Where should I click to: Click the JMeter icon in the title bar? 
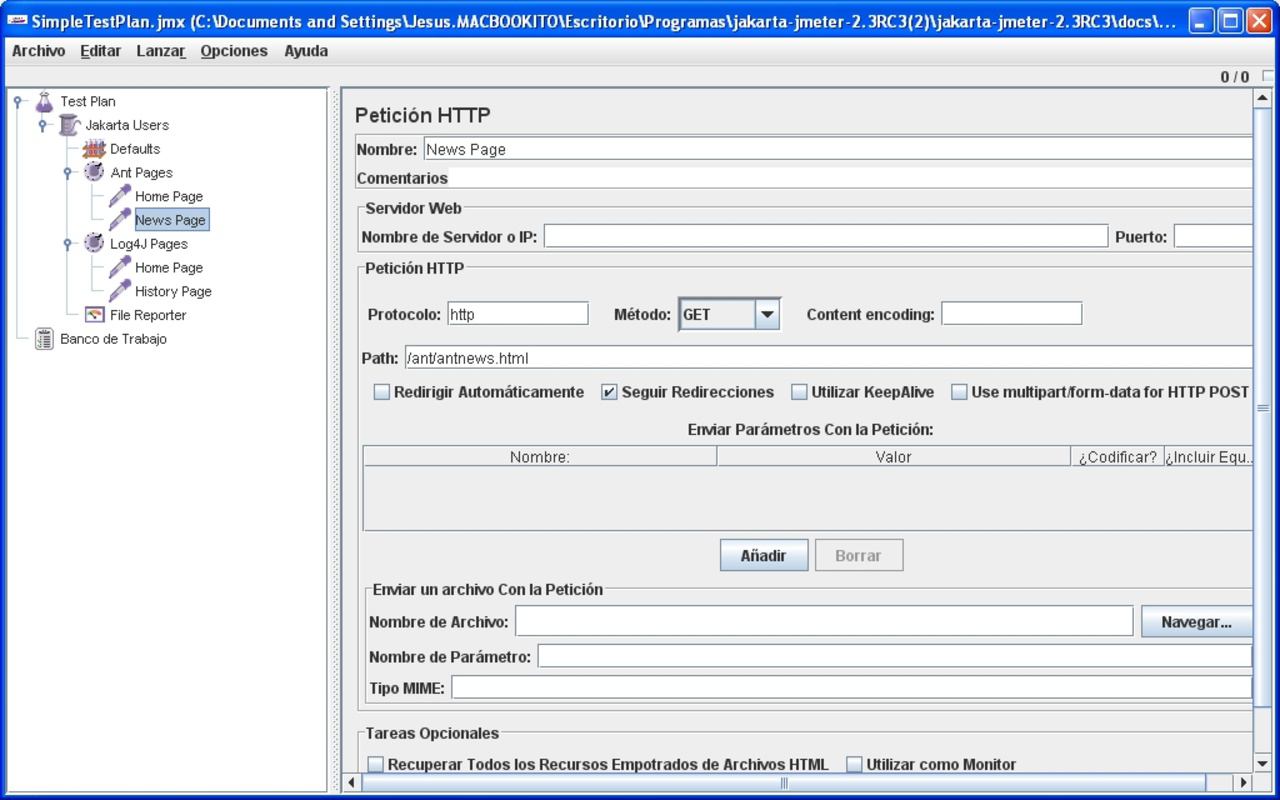17,21
